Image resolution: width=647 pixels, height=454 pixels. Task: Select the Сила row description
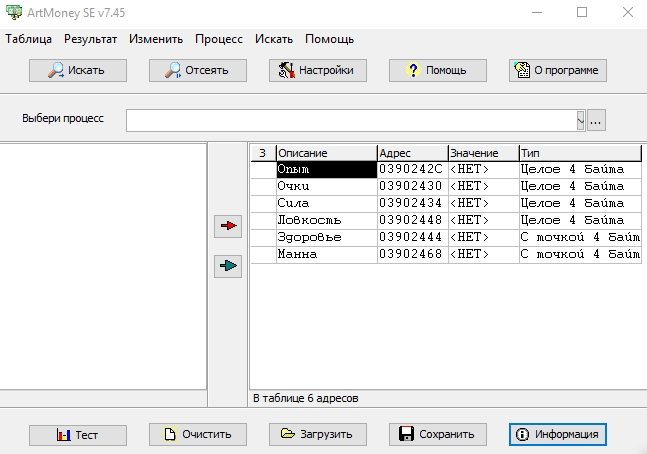[326, 203]
